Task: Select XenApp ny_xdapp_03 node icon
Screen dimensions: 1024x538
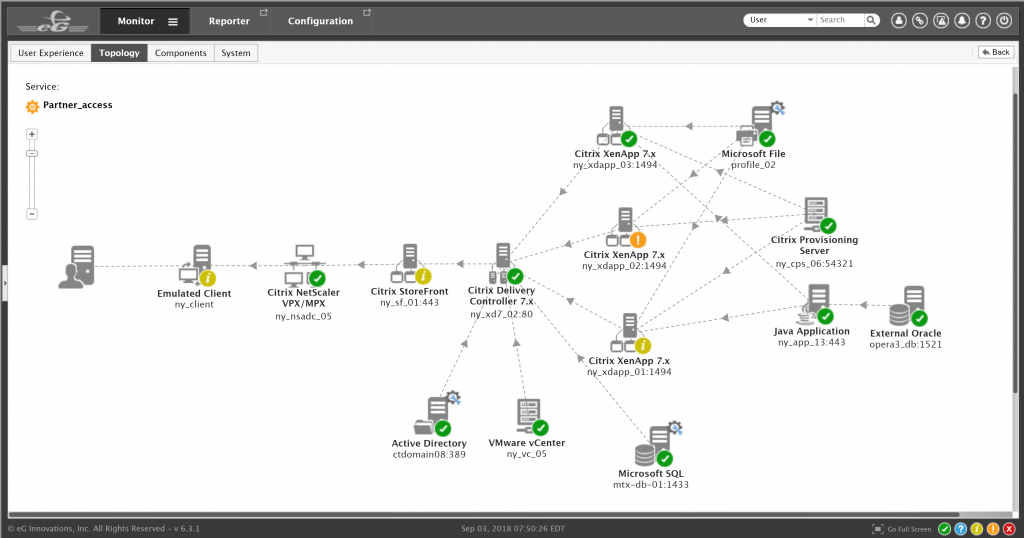Action: coord(616,127)
